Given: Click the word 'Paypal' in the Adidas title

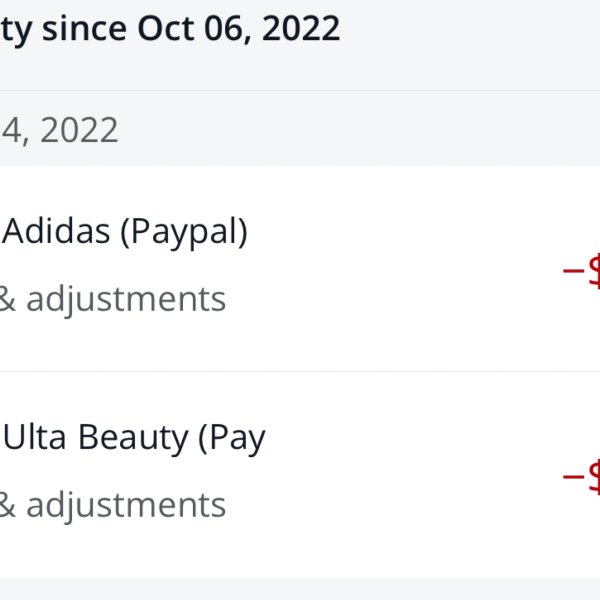Looking at the screenshot, I should click(183, 233).
